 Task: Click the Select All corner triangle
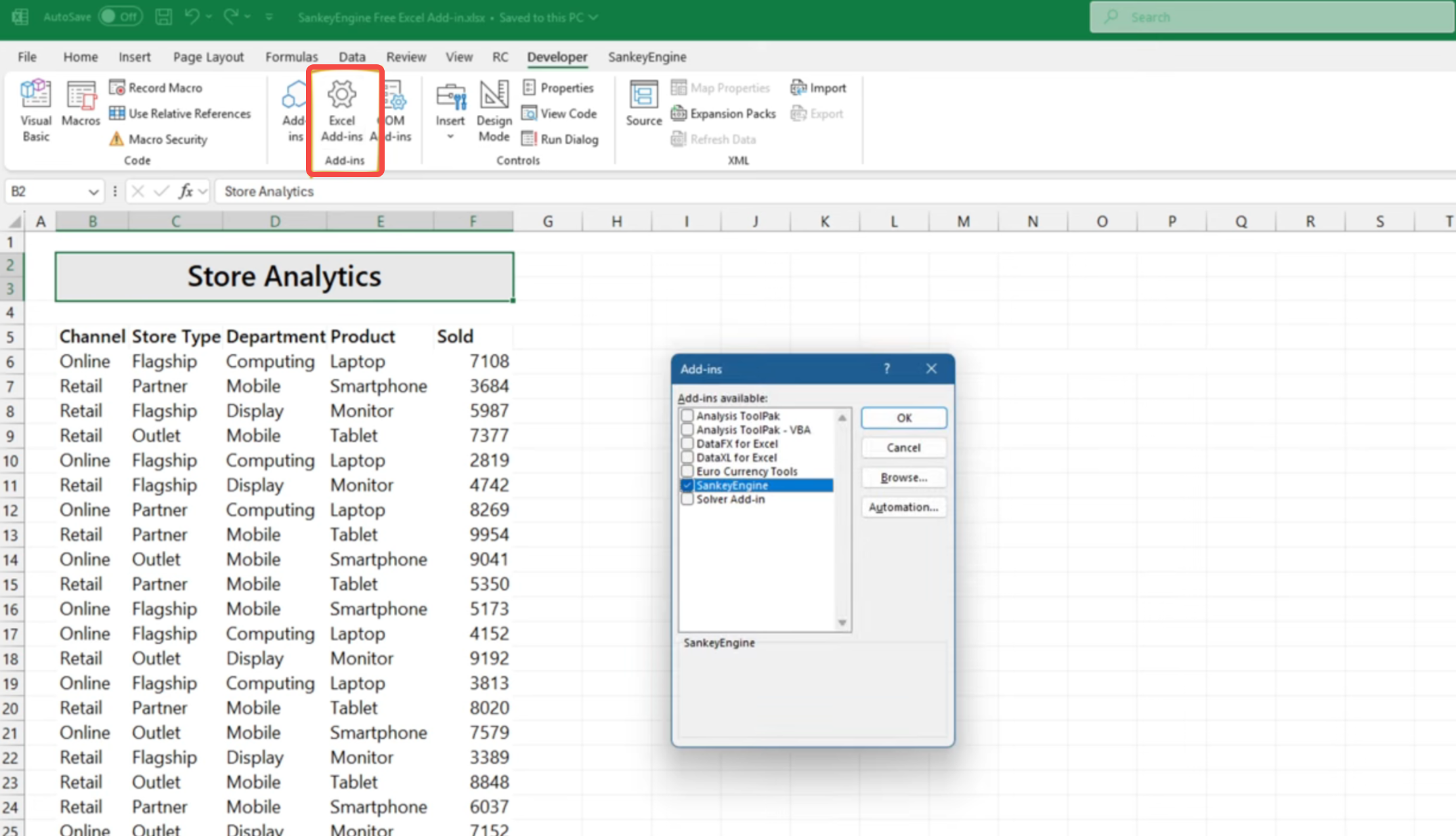coord(14,222)
